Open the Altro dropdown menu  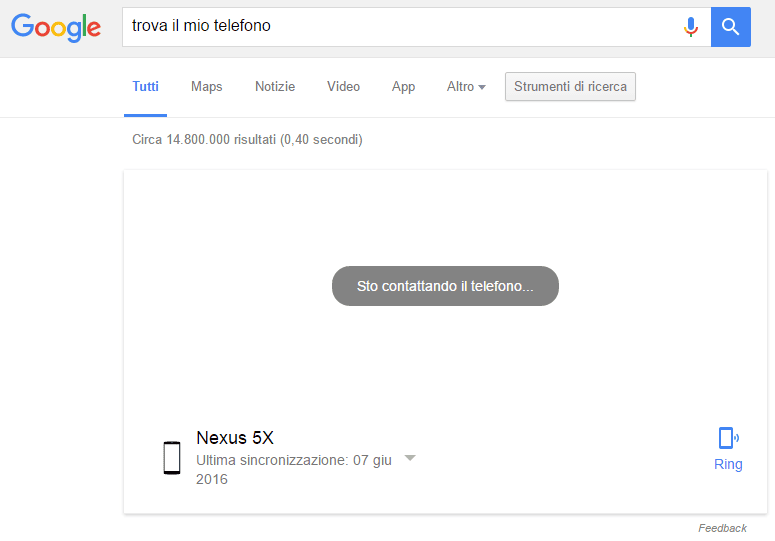(466, 86)
